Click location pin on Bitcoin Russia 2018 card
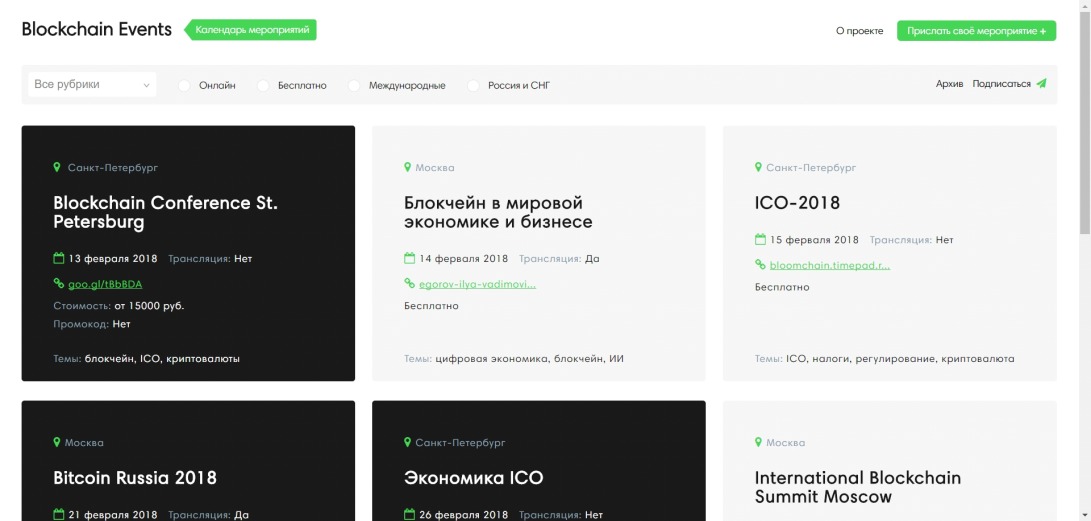1091x521 pixels. click(x=57, y=442)
